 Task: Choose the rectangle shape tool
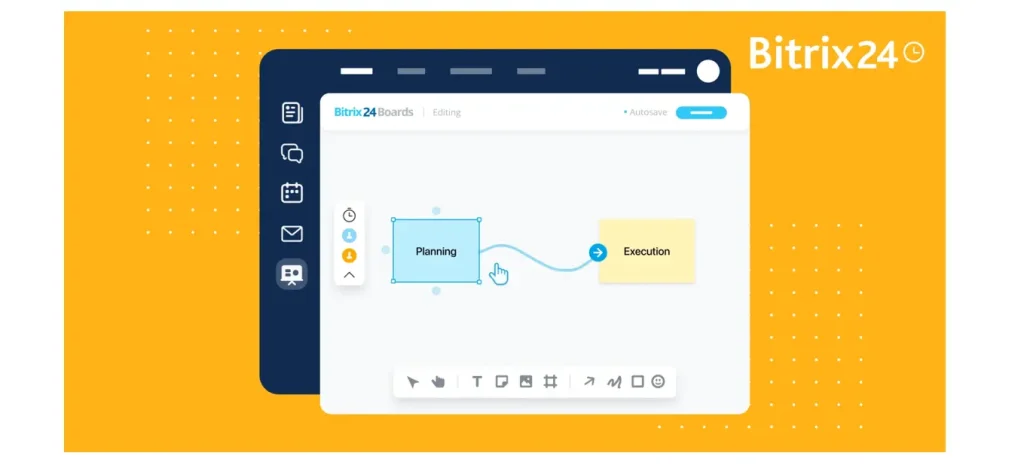pos(637,381)
